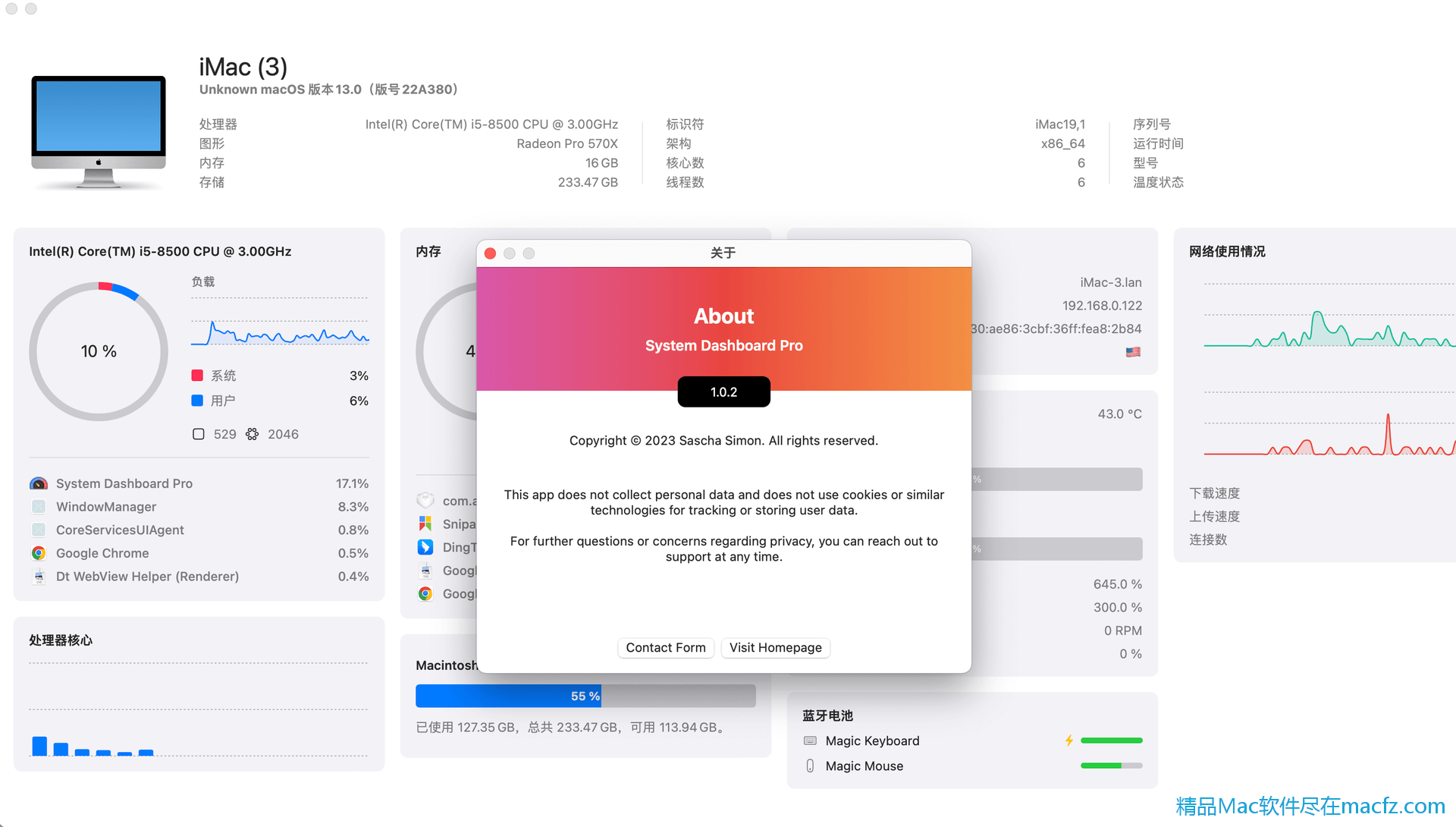Click the Magic Mouse icon
The image size is (1456, 827).
coord(810,766)
